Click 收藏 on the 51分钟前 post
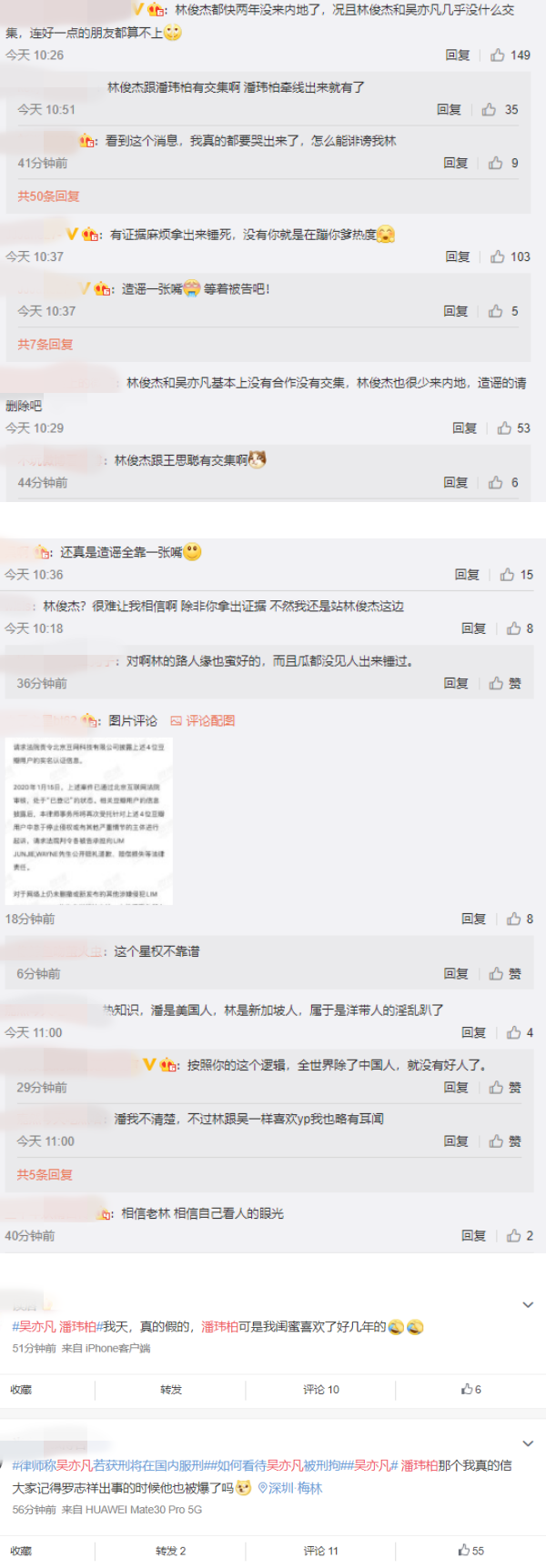 pyautogui.click(x=21, y=1390)
